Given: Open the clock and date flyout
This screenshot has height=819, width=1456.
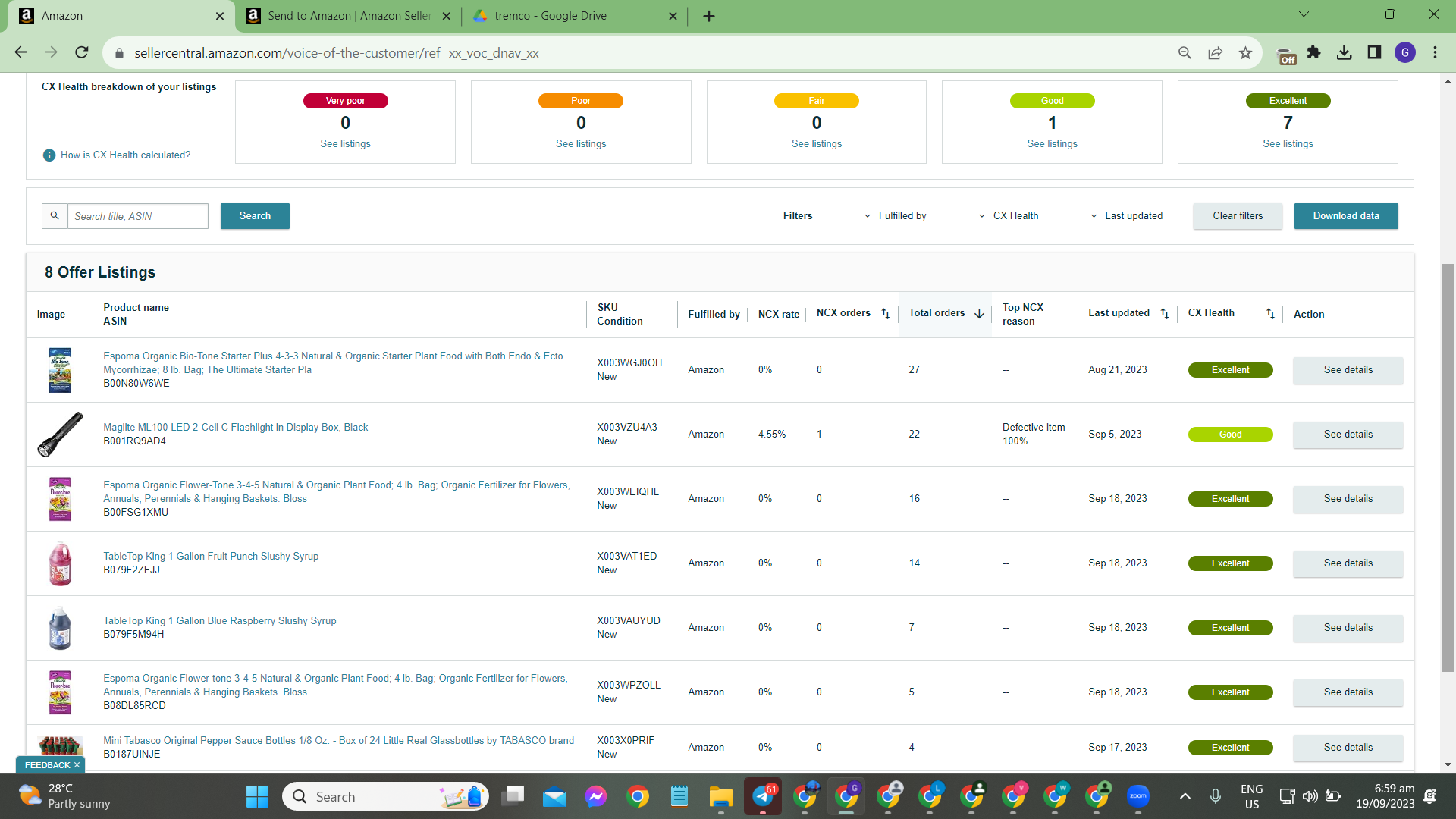Looking at the screenshot, I should tap(1385, 796).
